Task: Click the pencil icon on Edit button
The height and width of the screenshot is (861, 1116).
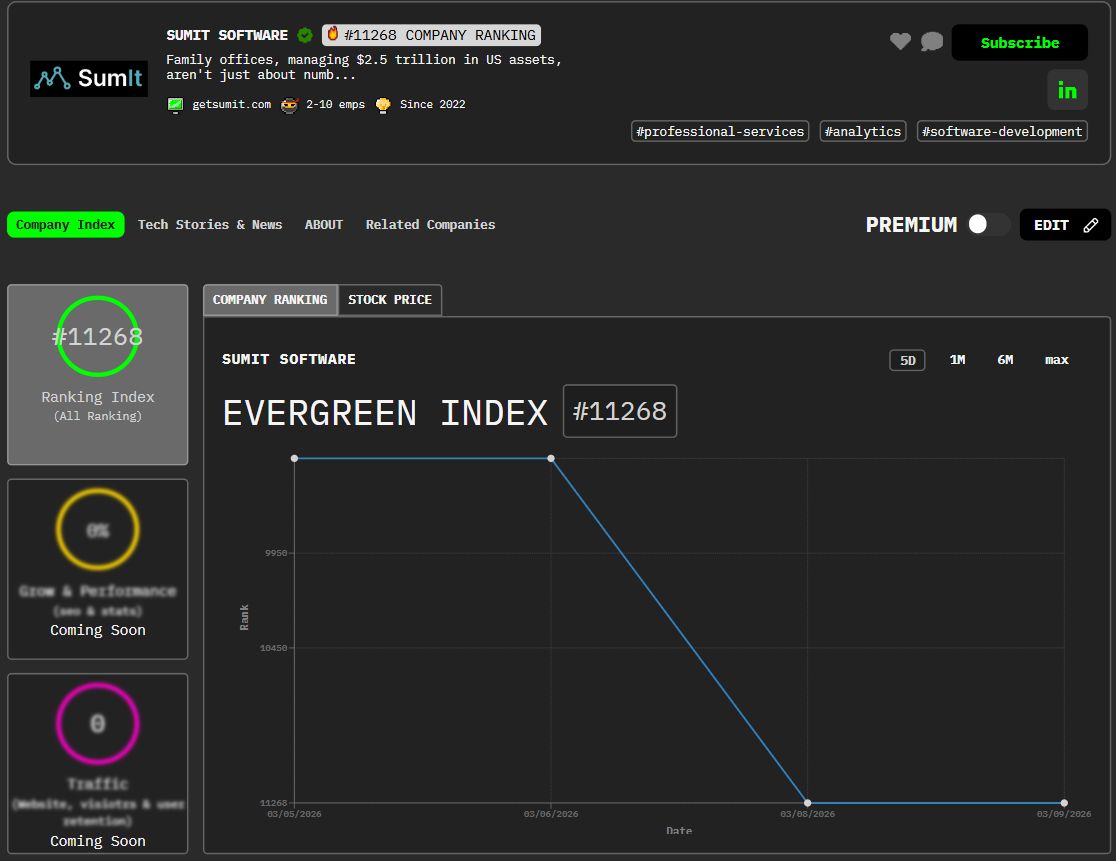Action: 1090,225
